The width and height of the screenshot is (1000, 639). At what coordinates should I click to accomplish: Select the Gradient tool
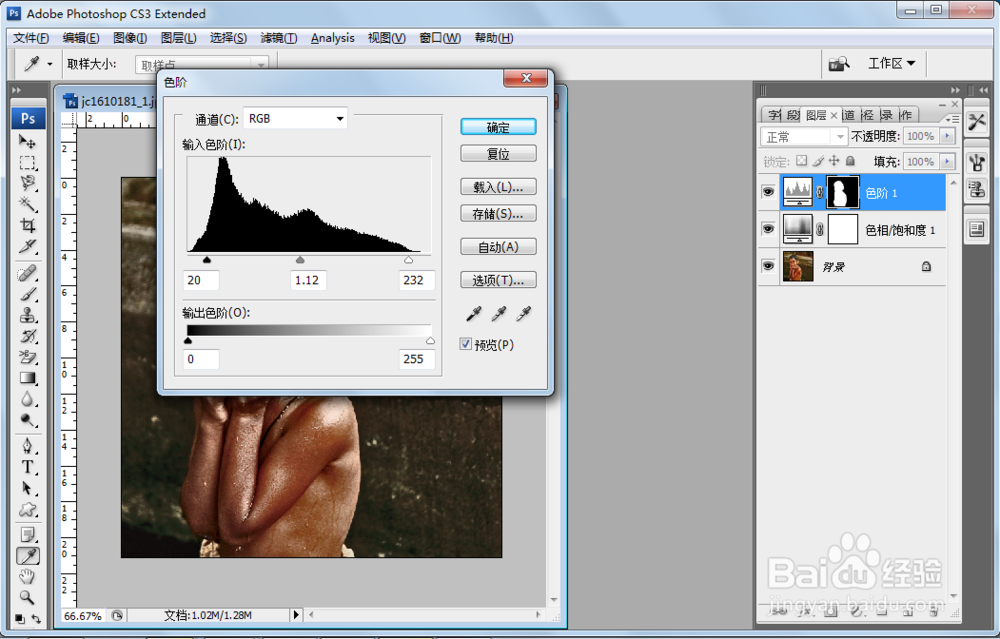pyautogui.click(x=28, y=378)
